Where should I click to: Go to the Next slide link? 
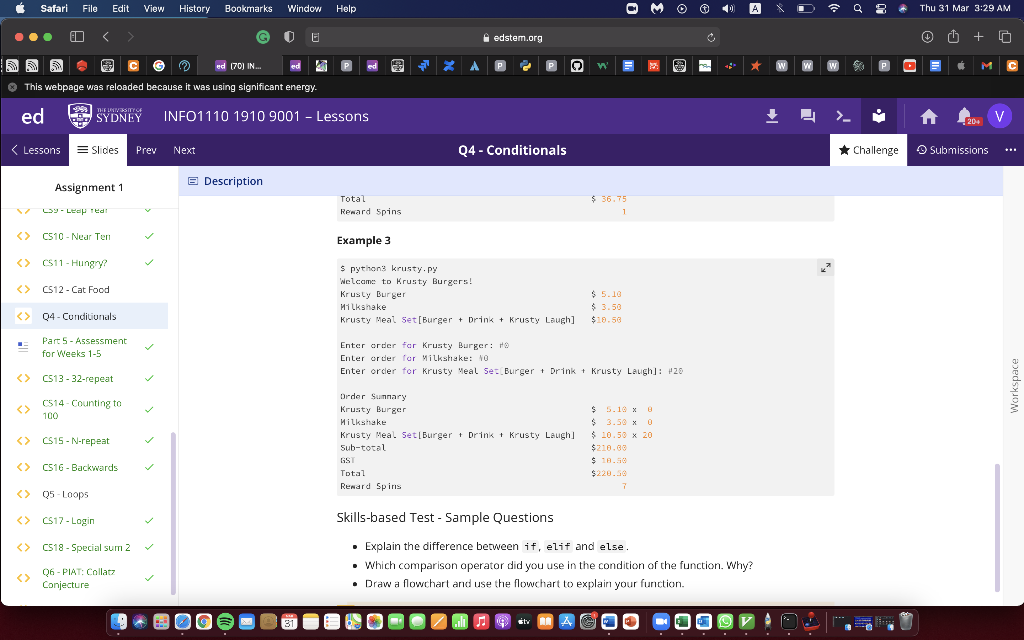coord(184,150)
